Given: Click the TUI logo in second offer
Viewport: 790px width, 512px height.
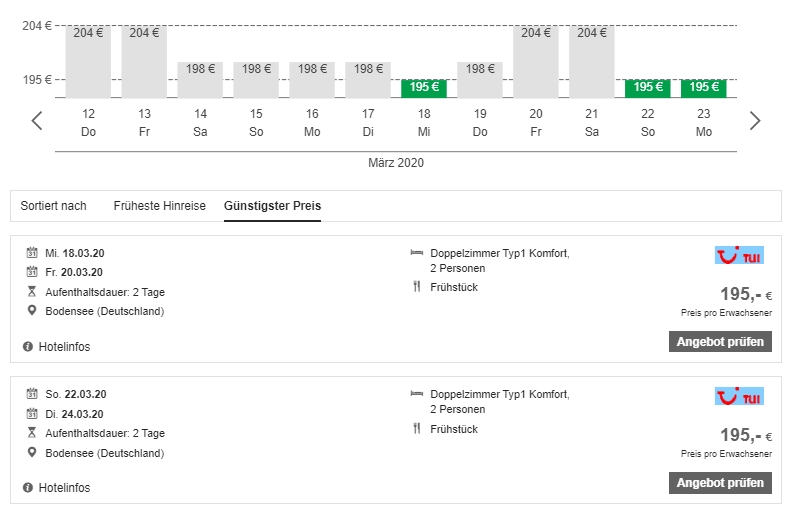Looking at the screenshot, I should coord(739,397).
